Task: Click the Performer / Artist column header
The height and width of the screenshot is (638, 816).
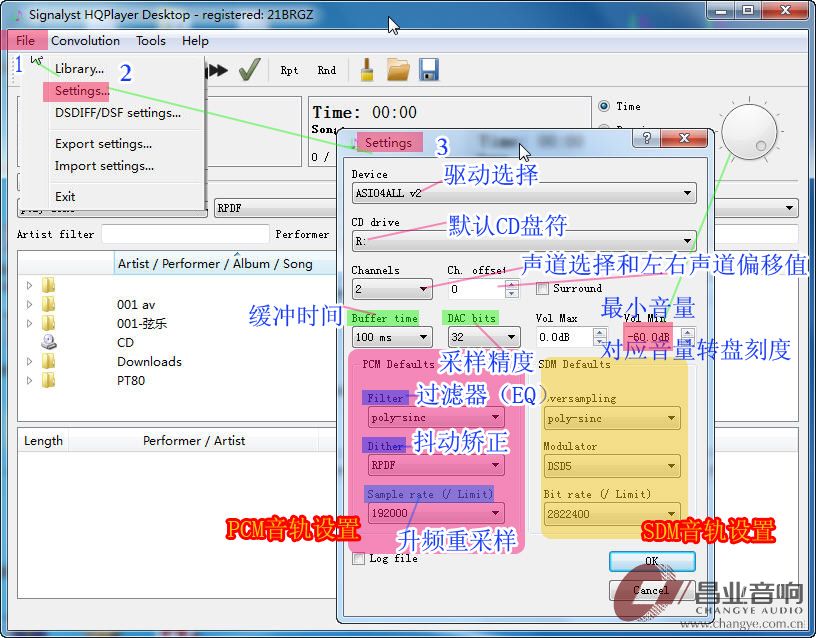Action: tap(194, 441)
